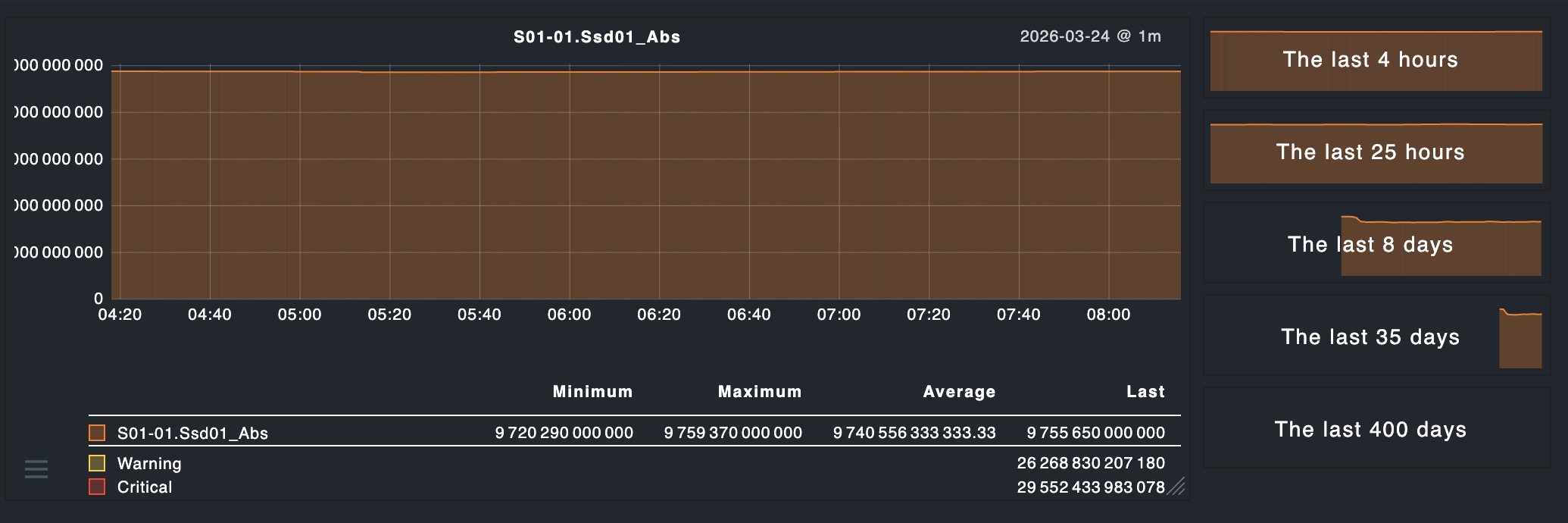
Task: Select the Average column header
Action: click(x=959, y=392)
